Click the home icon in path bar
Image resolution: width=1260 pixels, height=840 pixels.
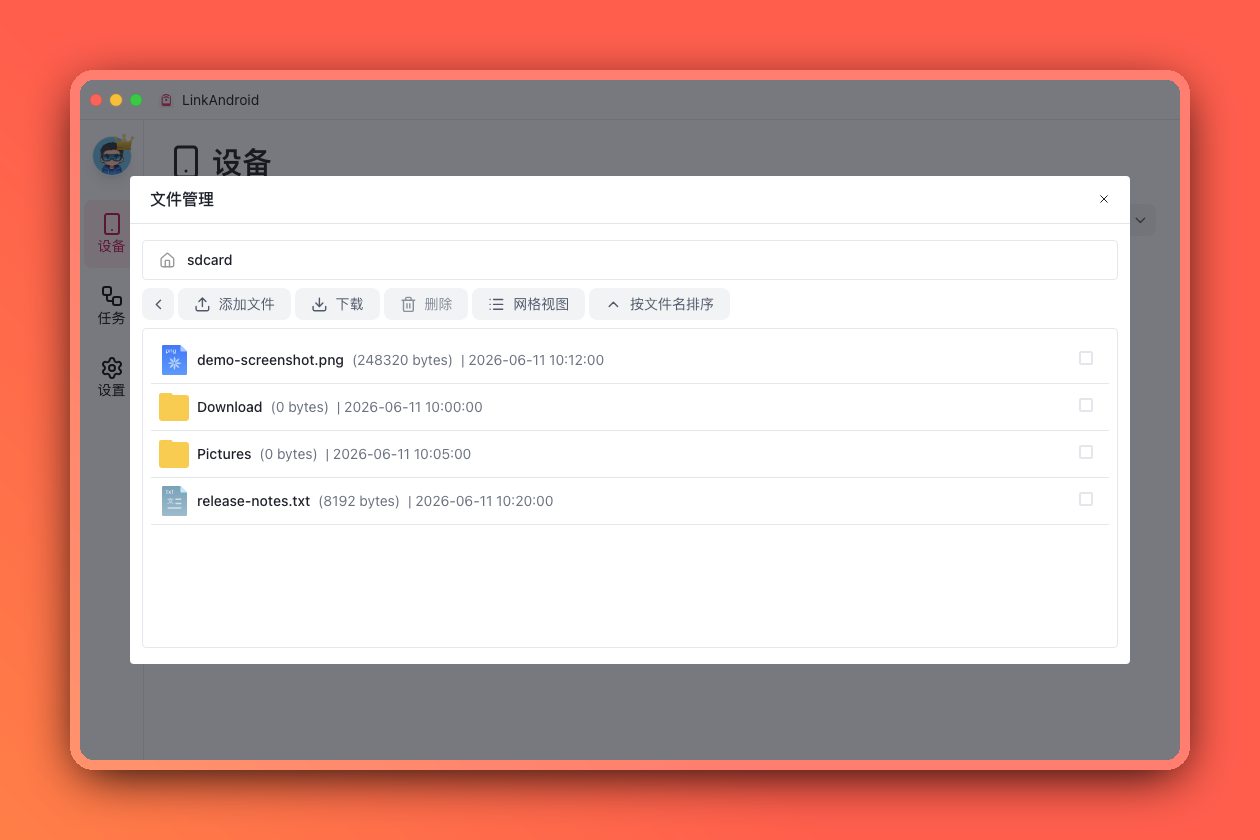point(167,260)
